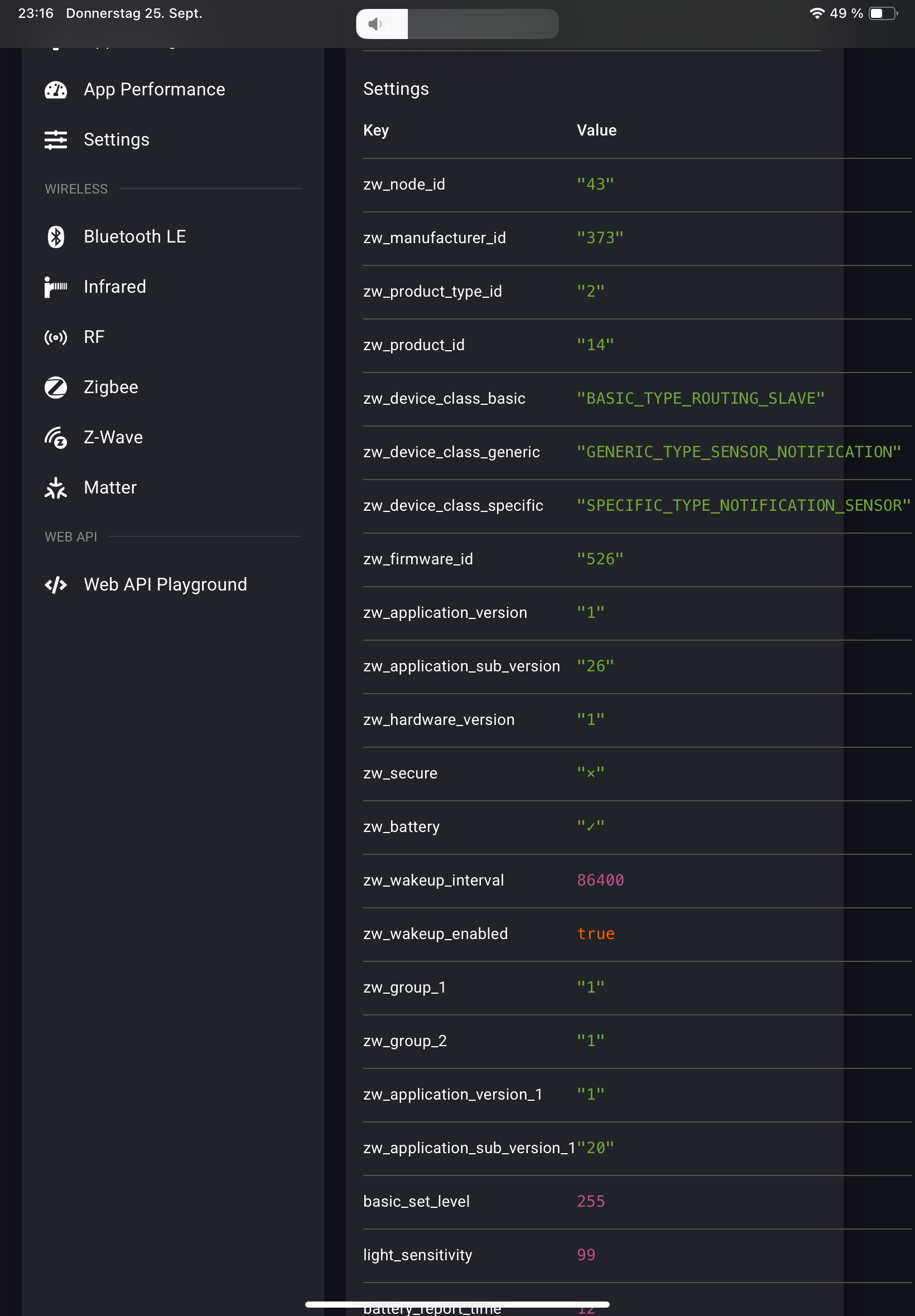Click the Settings sliders icon in sidebar
Image resolution: width=915 pixels, height=1316 pixels.
[56, 140]
